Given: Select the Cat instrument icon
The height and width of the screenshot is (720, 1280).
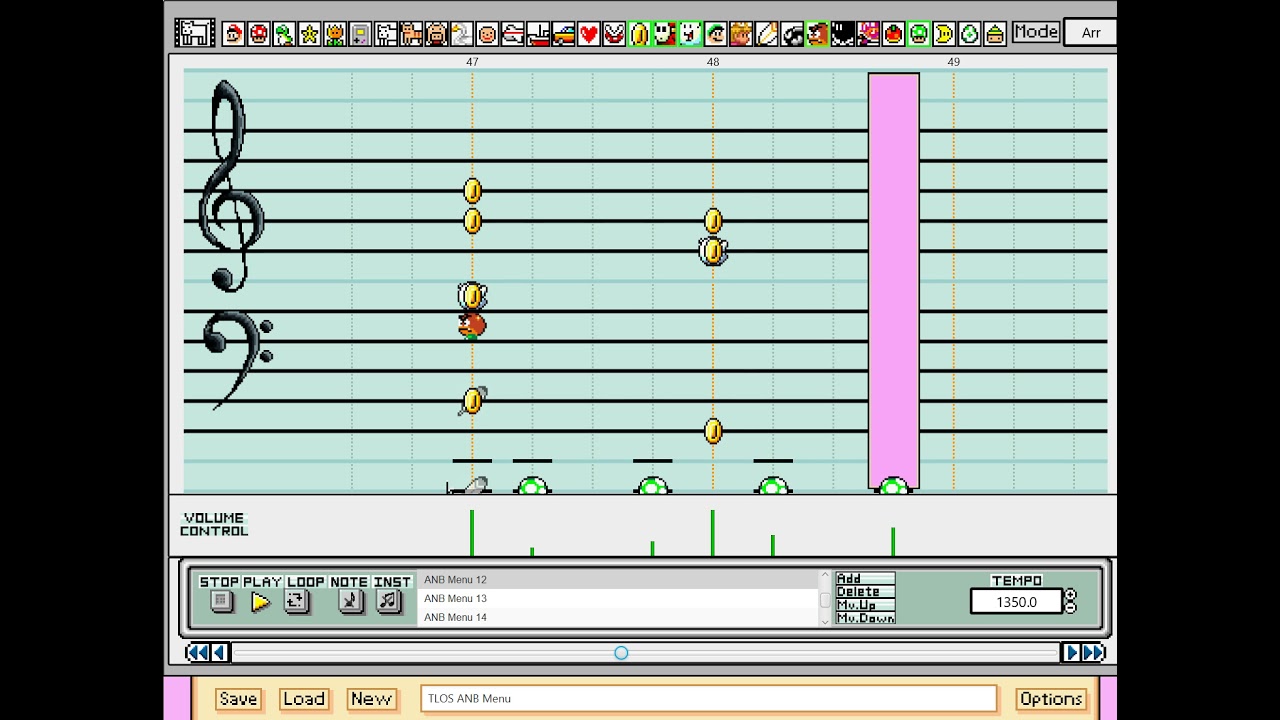Looking at the screenshot, I should coord(411,33).
